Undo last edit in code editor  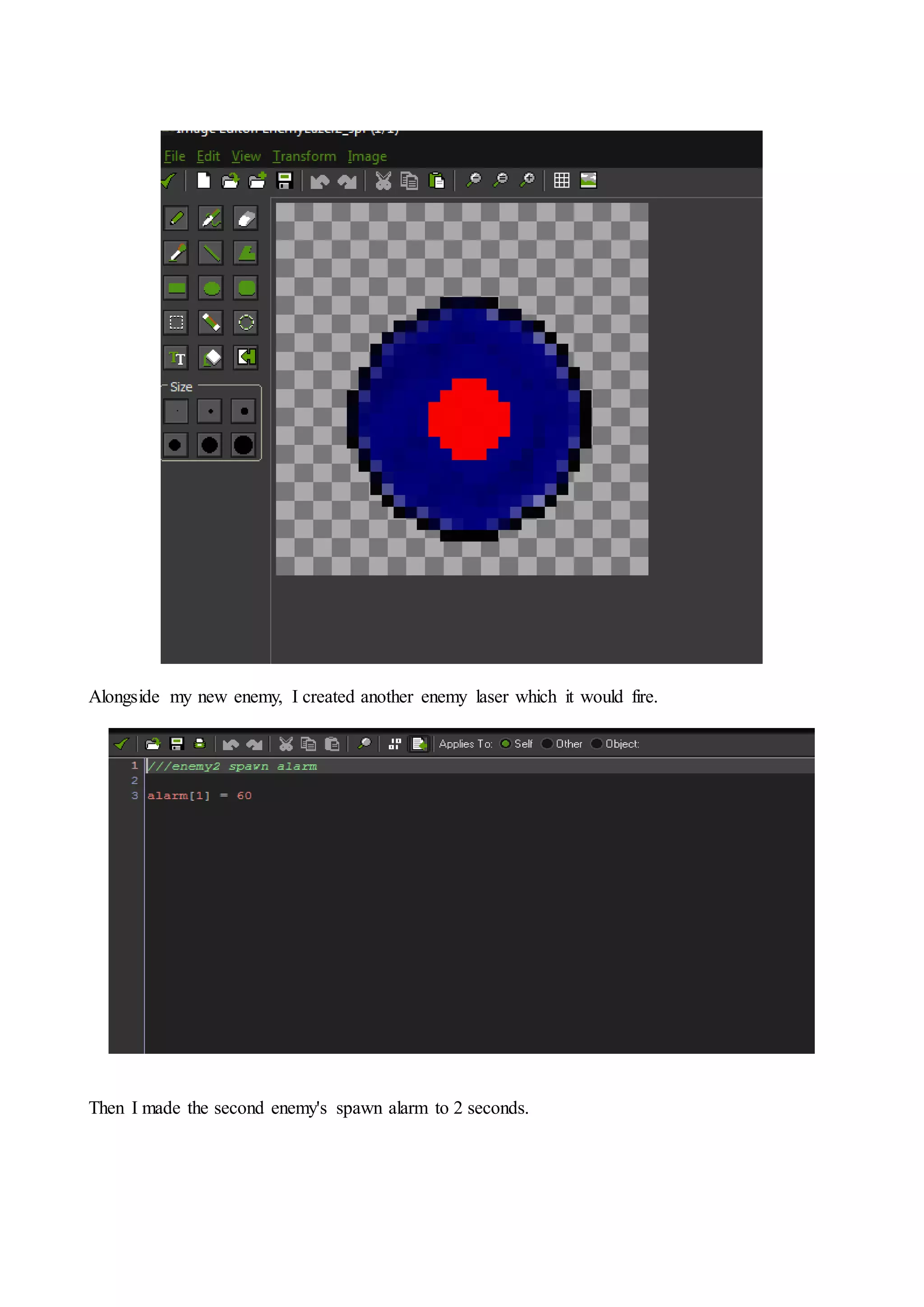231,744
